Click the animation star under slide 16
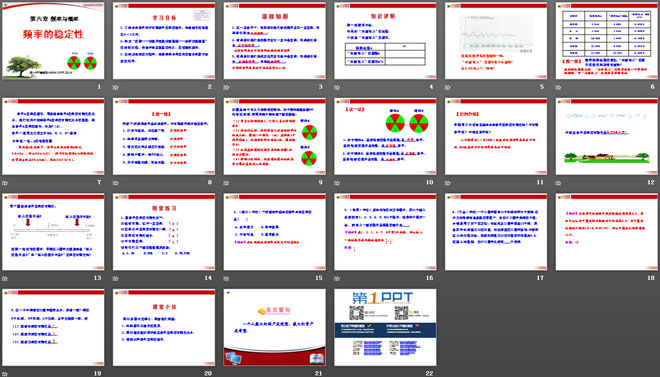Viewport: 660px width, 377px height. [337, 279]
